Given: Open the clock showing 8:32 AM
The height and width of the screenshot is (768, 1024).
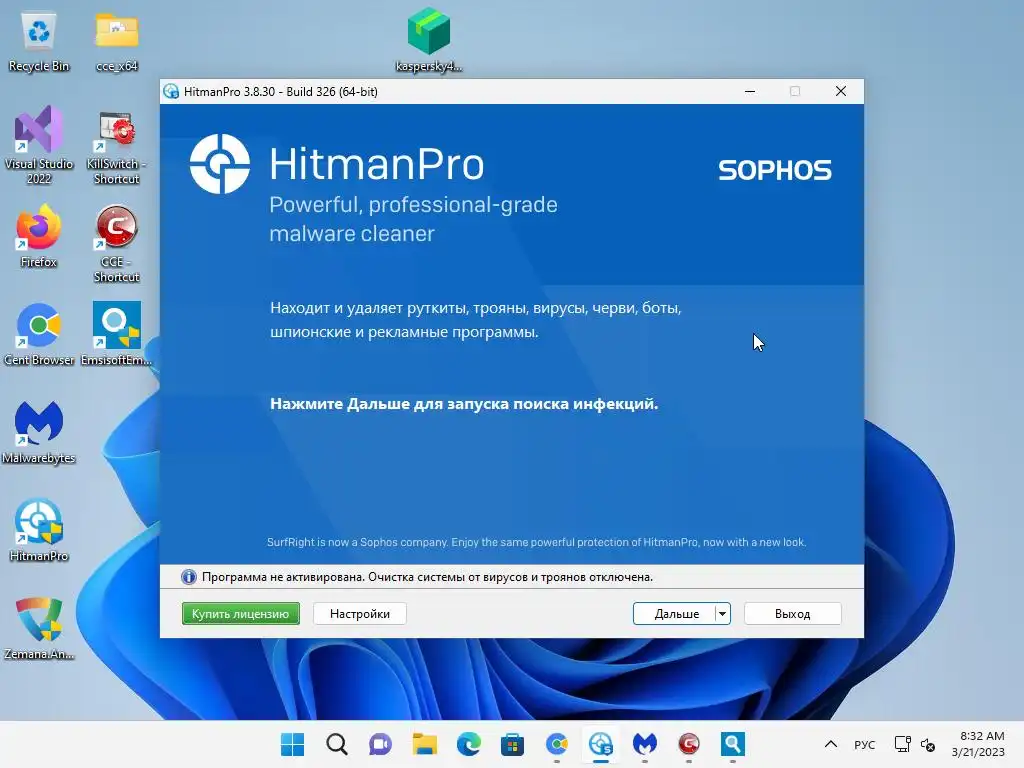Looking at the screenshot, I should (978, 744).
